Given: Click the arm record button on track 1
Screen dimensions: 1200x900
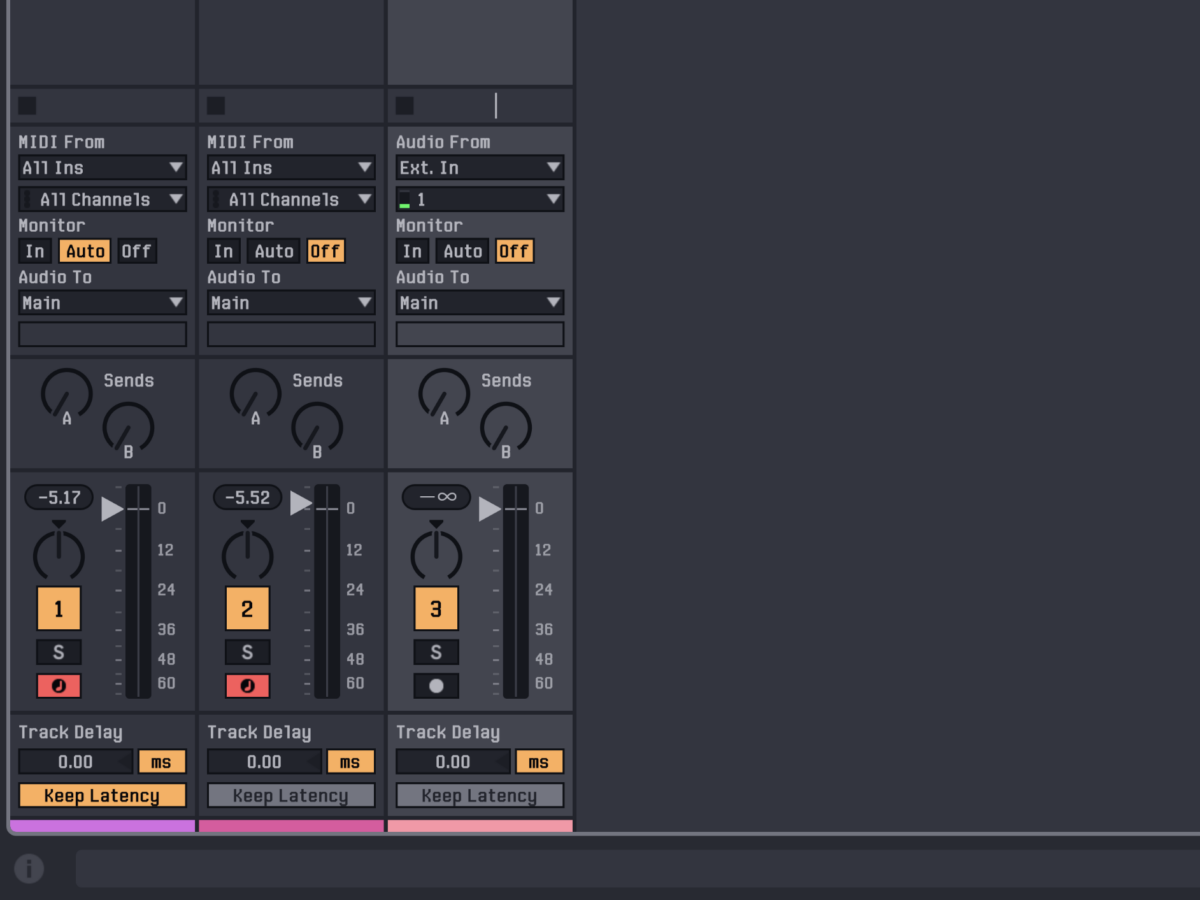Looking at the screenshot, I should [x=58, y=686].
